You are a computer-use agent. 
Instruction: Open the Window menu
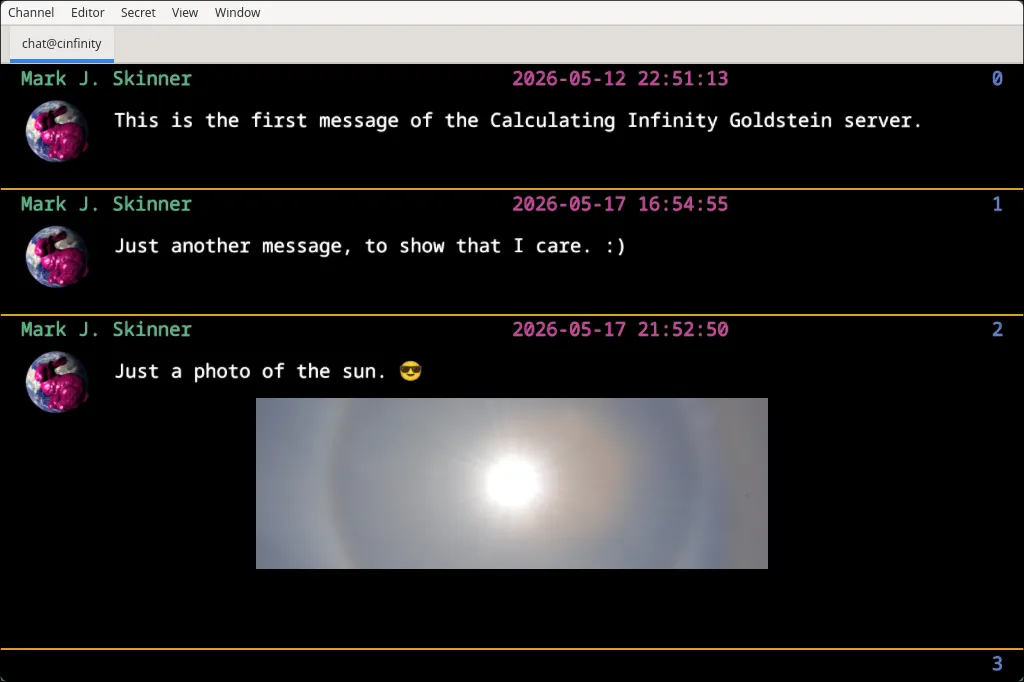tap(237, 12)
